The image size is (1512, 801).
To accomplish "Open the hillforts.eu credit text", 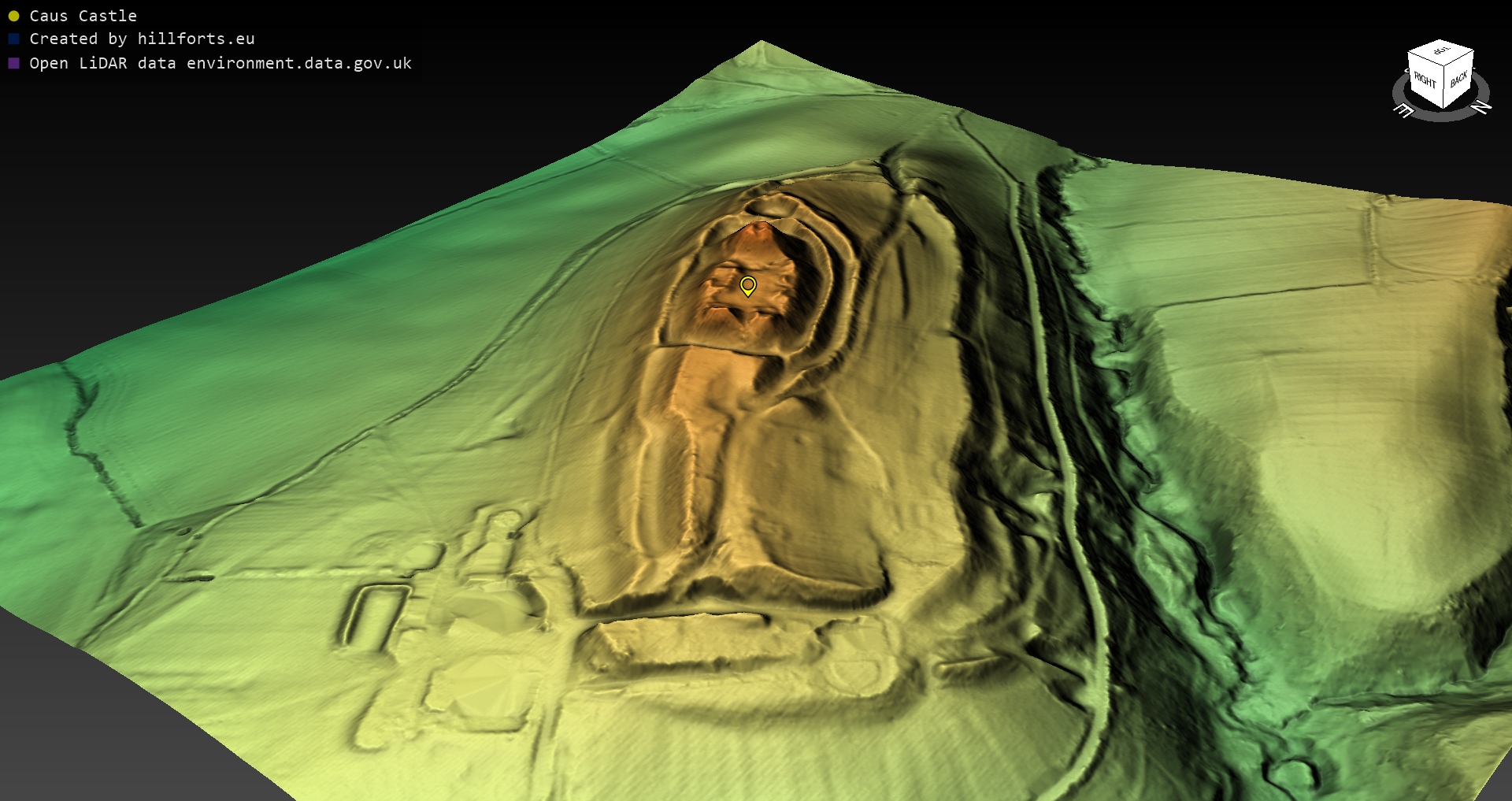I will [x=195, y=39].
